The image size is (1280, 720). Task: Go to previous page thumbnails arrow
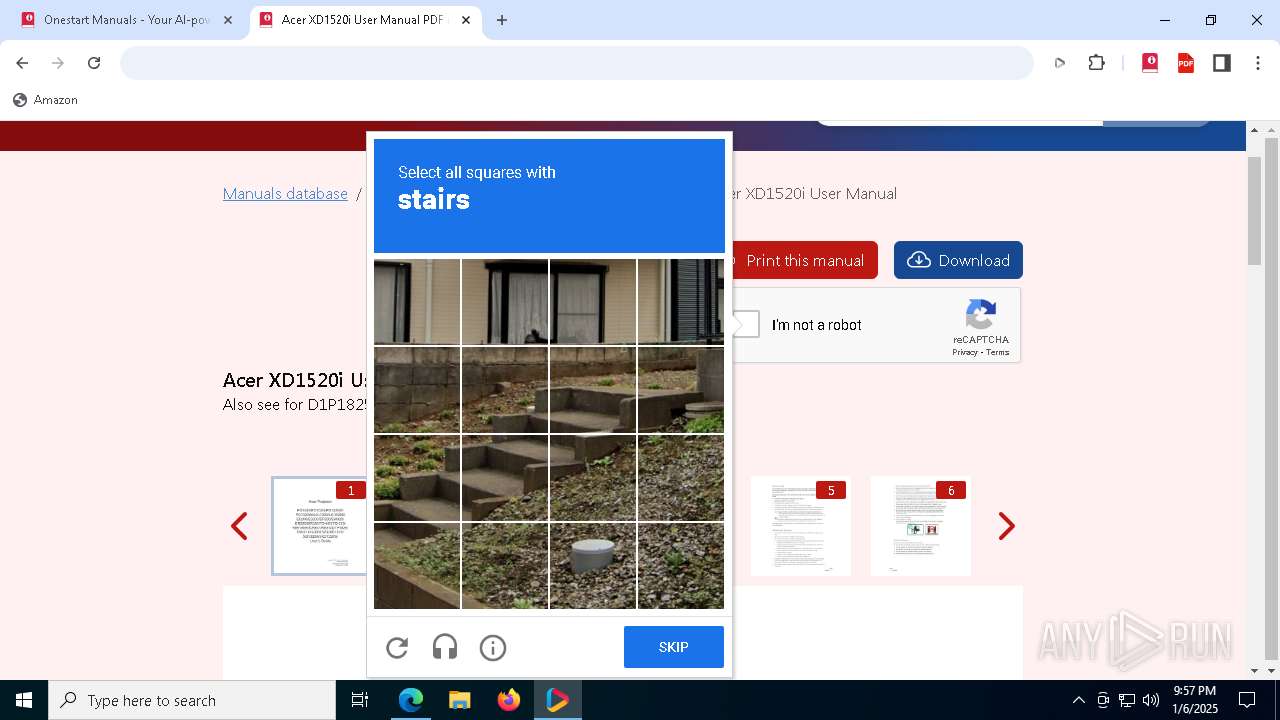pos(239,526)
